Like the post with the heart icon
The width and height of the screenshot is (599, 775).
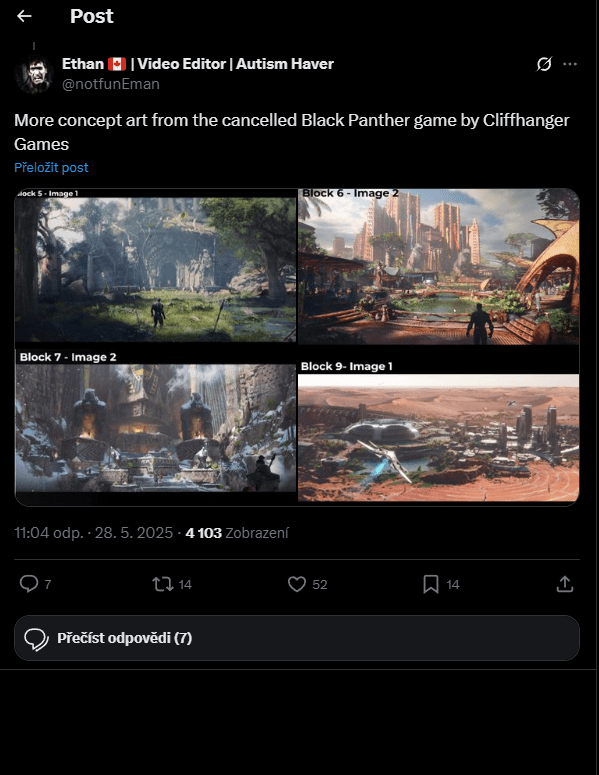click(x=297, y=584)
